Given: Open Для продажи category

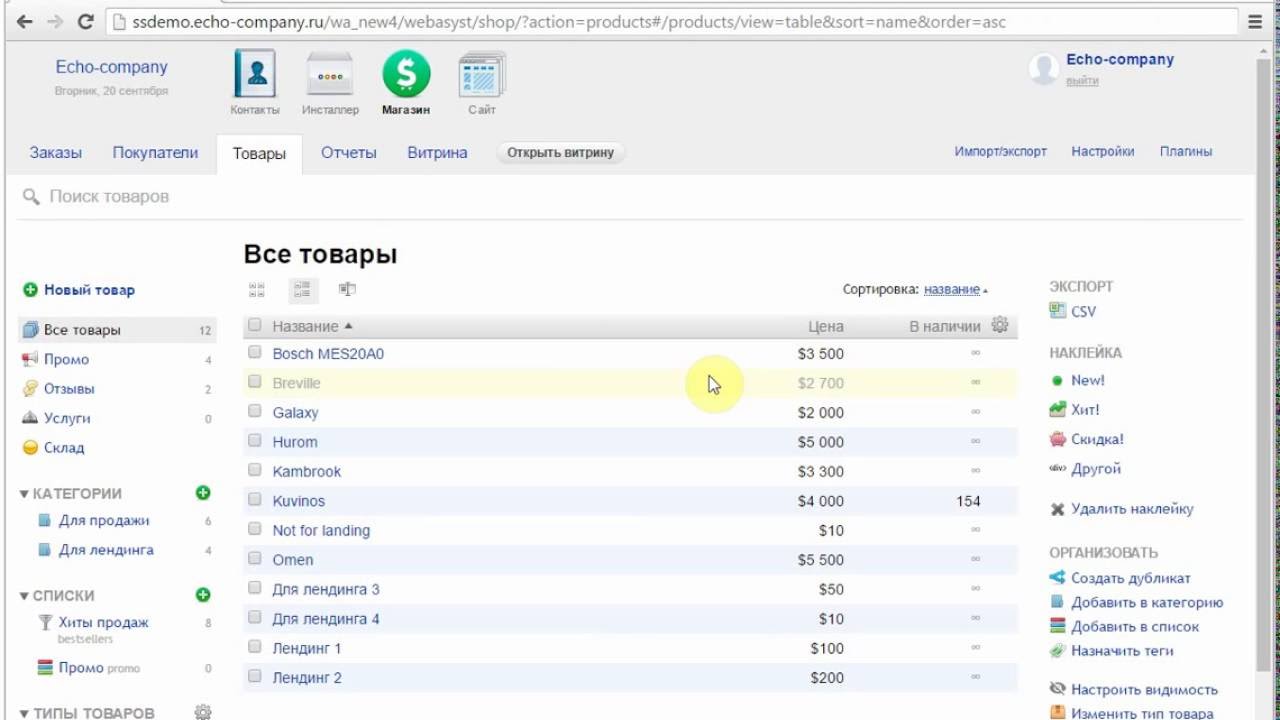Looking at the screenshot, I should [x=104, y=521].
